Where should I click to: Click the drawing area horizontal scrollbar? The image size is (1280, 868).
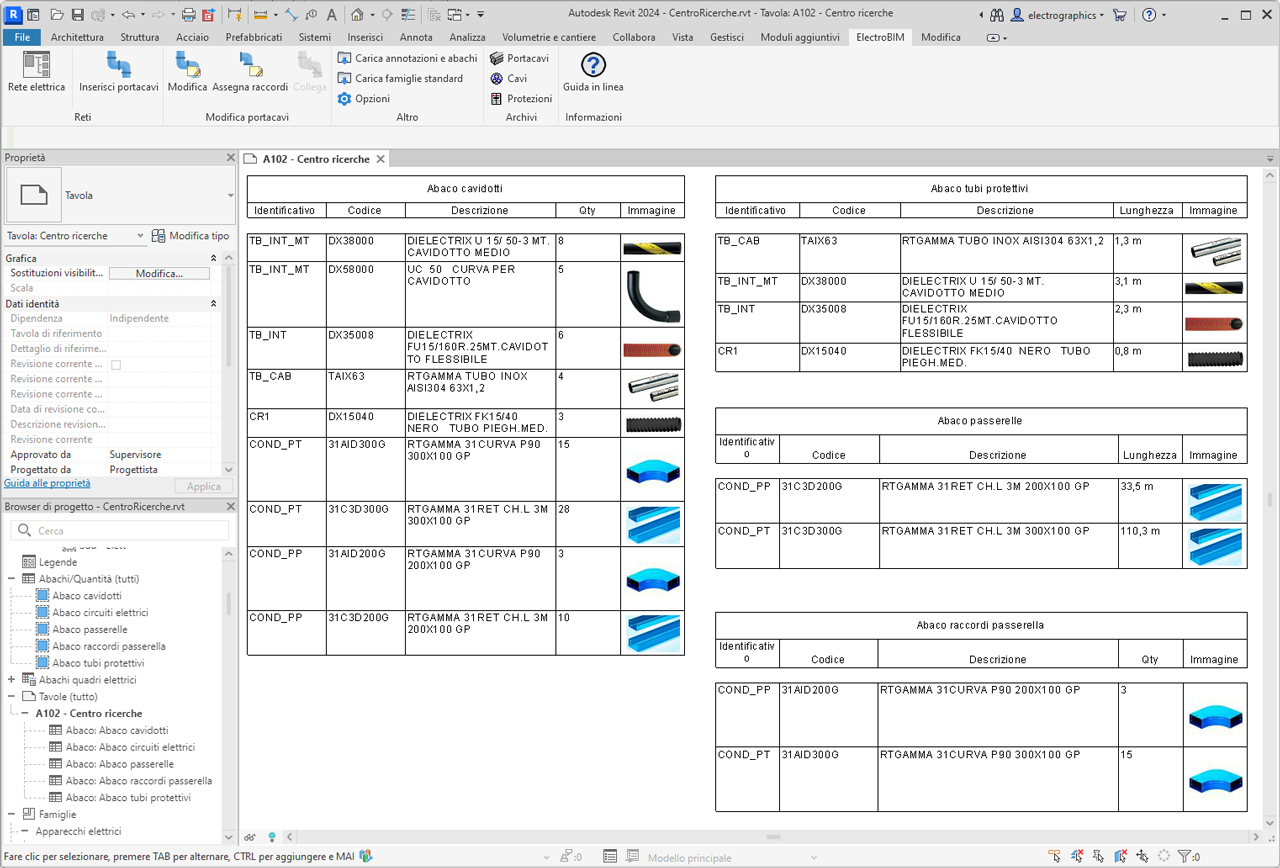pyautogui.click(x=772, y=837)
